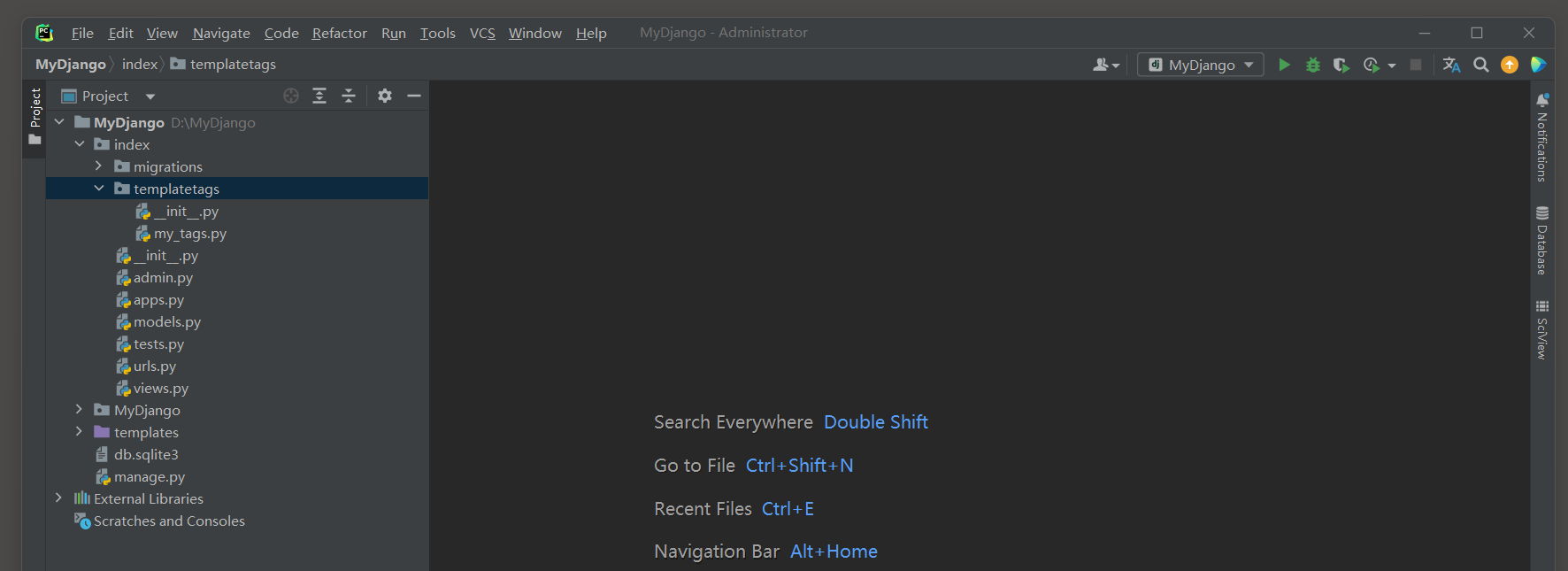
Task: Expand the inner MyDjango folder
Action: point(79,410)
